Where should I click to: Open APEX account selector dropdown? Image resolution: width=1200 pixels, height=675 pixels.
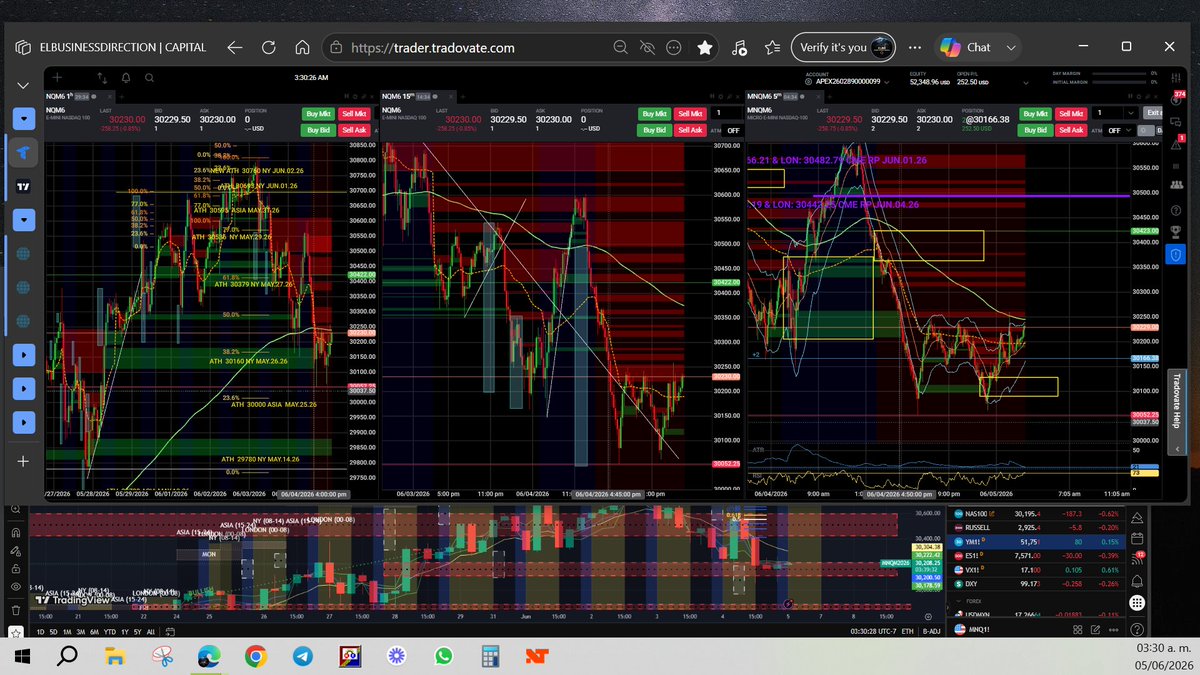846,81
